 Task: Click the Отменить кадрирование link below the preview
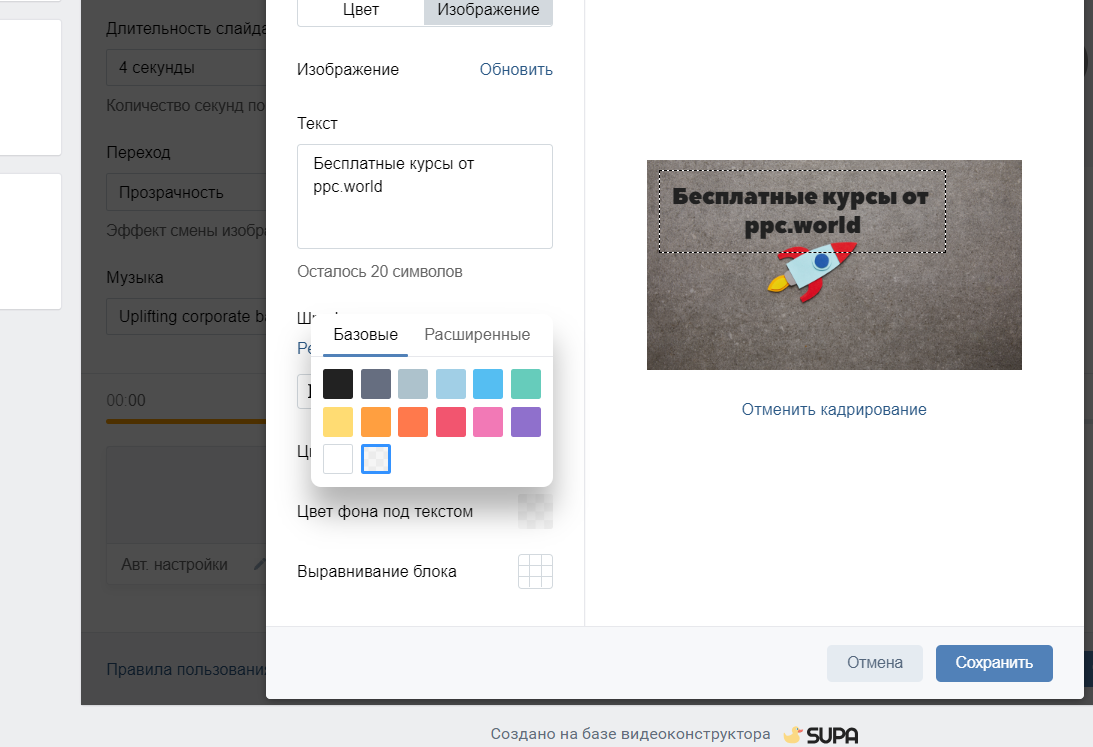834,409
